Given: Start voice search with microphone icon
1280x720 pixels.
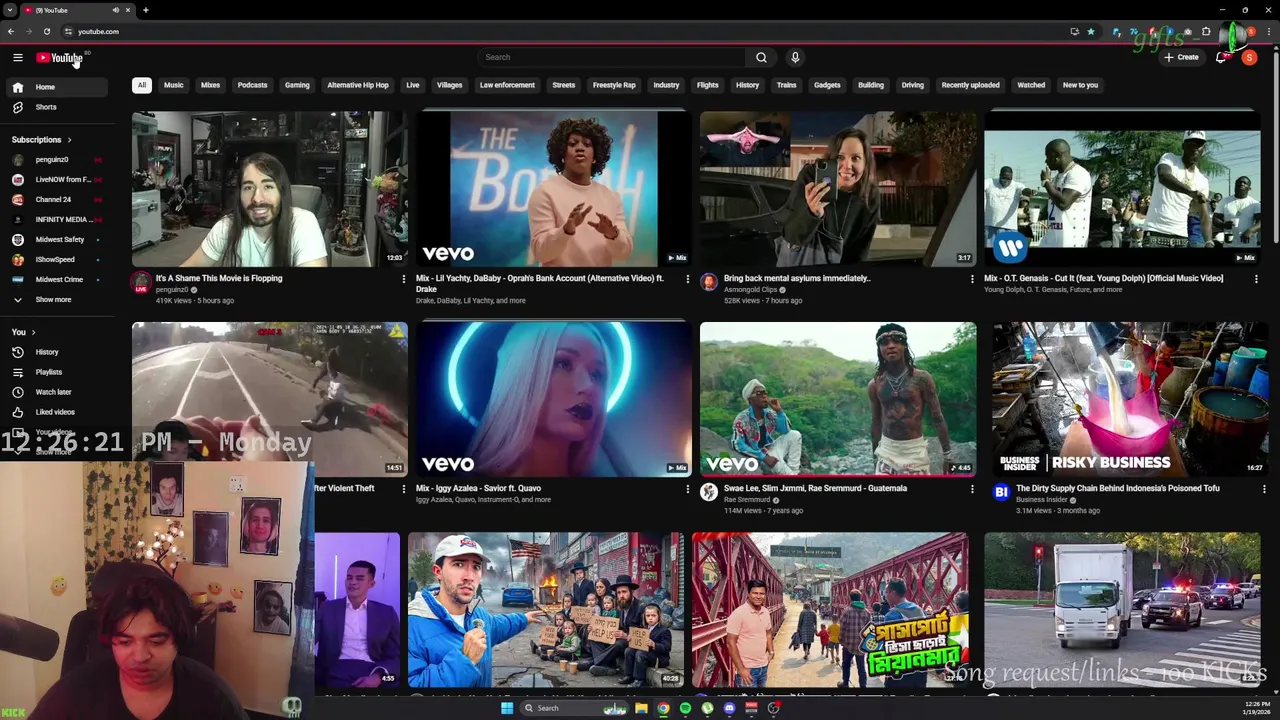Looking at the screenshot, I should pos(795,57).
